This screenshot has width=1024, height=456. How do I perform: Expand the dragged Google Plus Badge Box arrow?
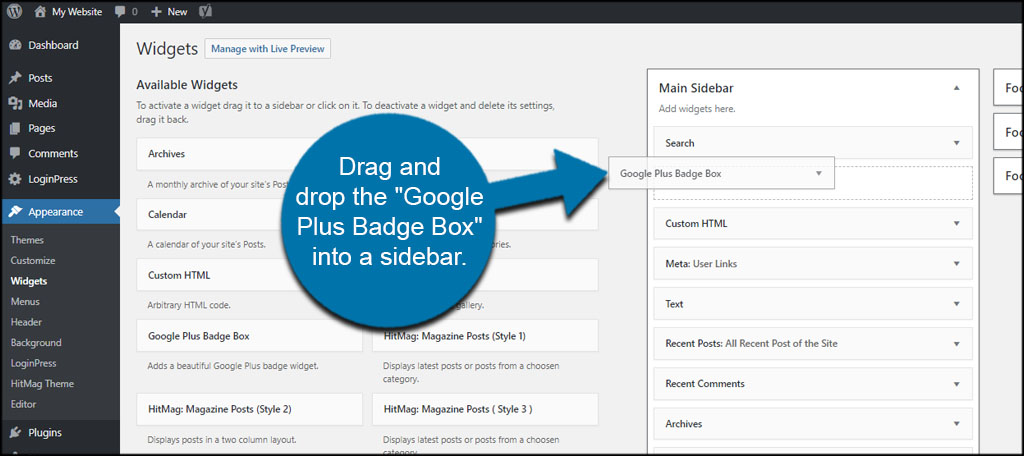coord(818,174)
